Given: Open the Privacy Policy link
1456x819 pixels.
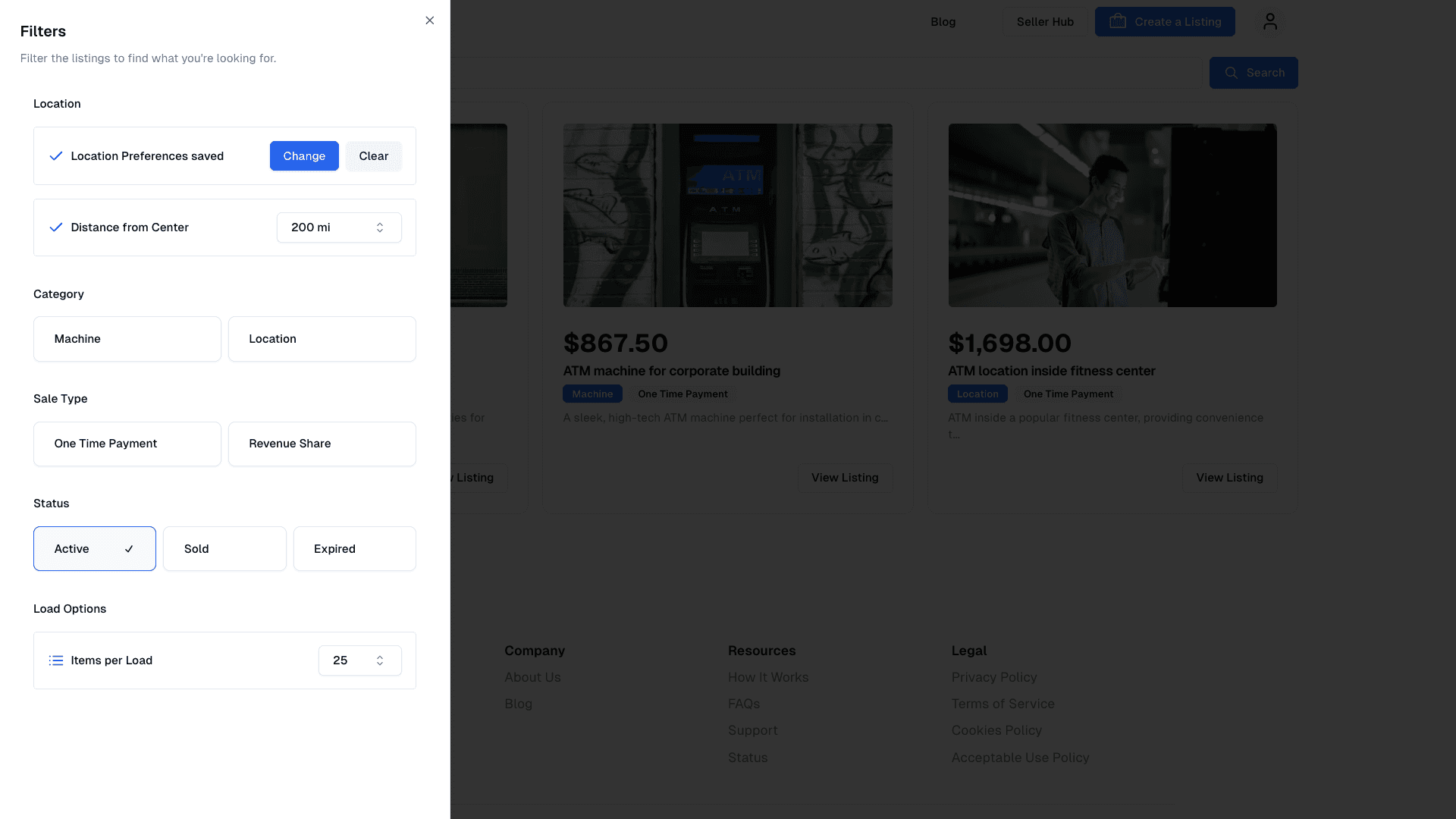Looking at the screenshot, I should point(994,677).
